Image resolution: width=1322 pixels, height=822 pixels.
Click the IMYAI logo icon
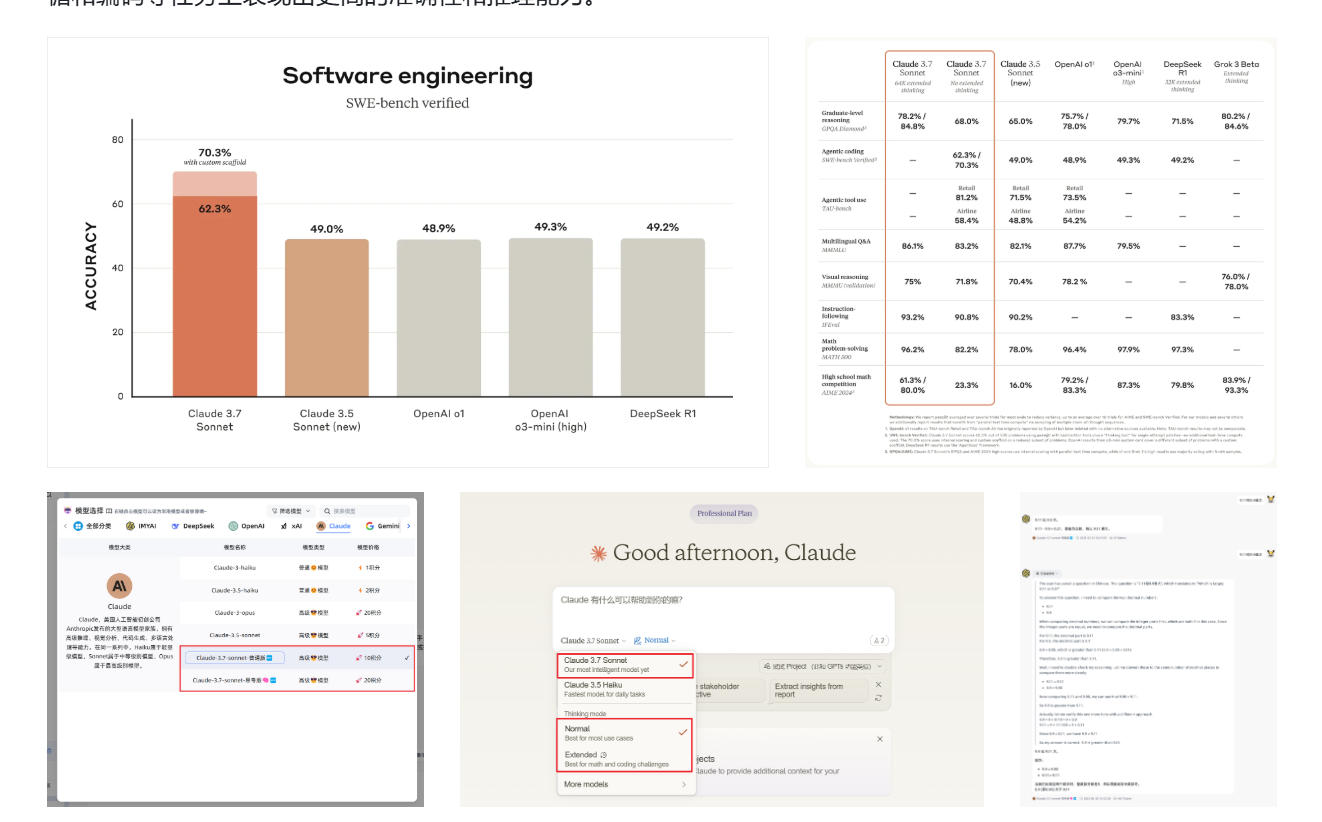130,526
